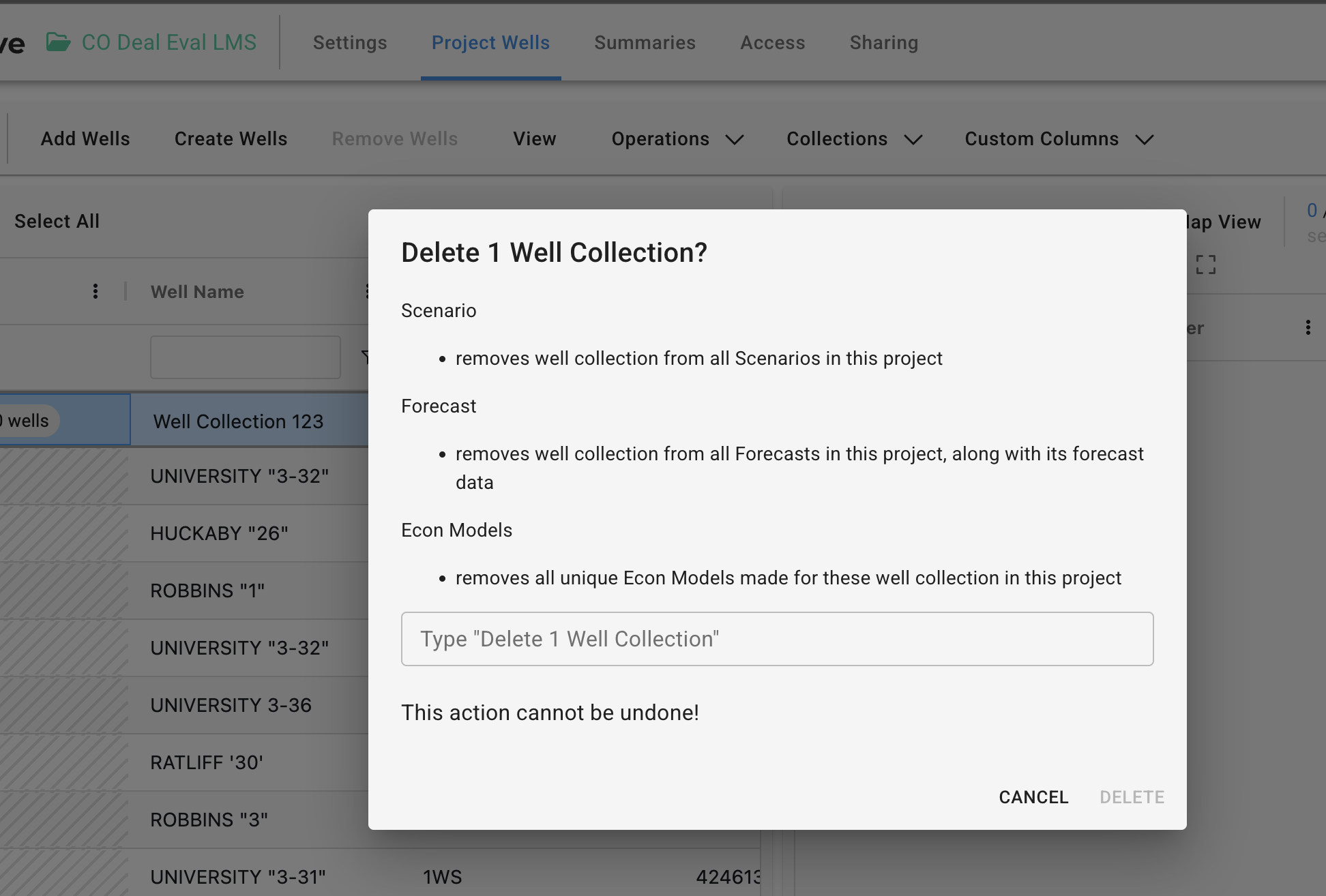Open the first column's three-dot menu
This screenshot has height=896, width=1326.
95,292
